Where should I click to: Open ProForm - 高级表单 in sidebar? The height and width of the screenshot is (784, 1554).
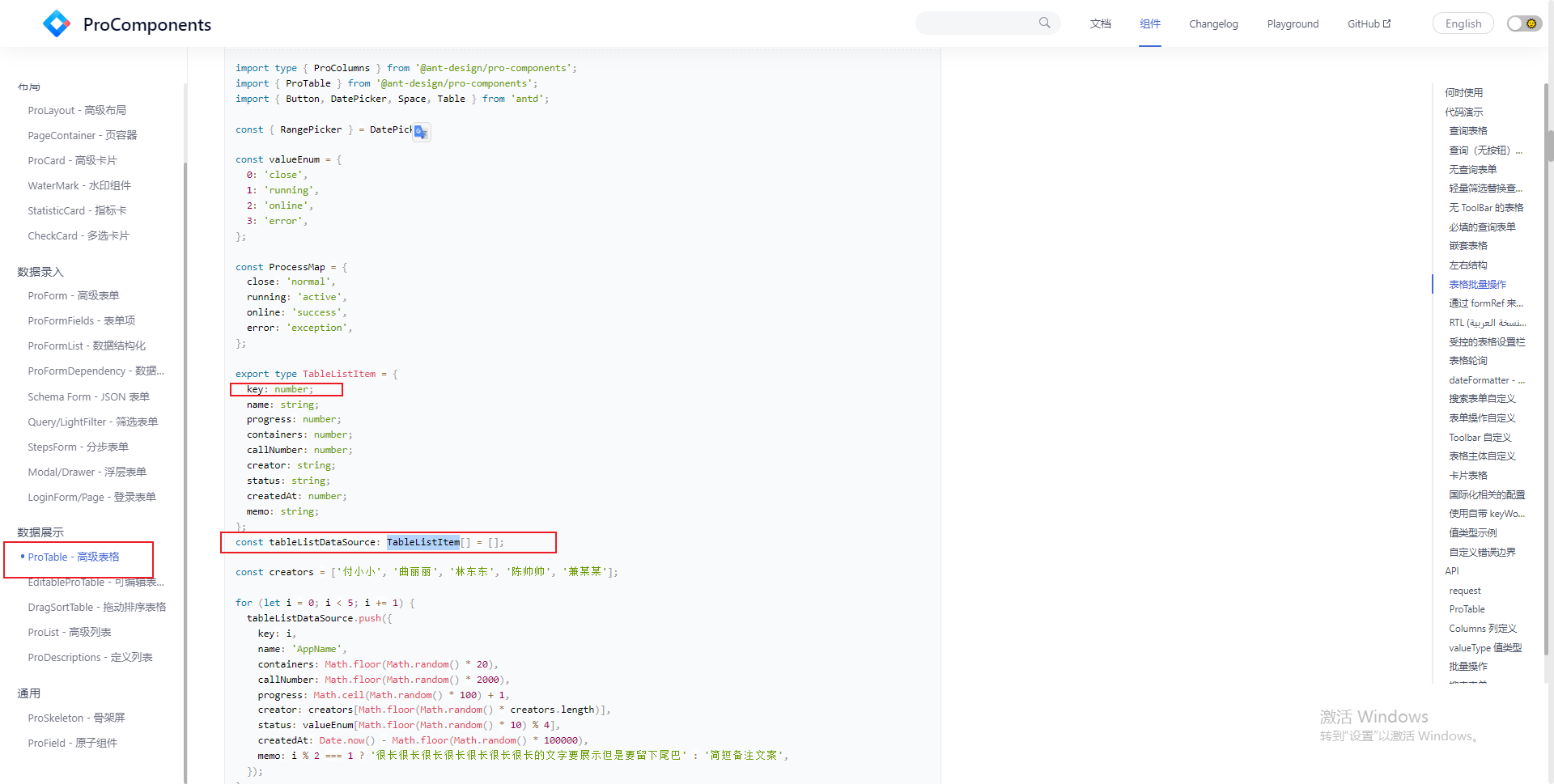pyautogui.click(x=74, y=295)
